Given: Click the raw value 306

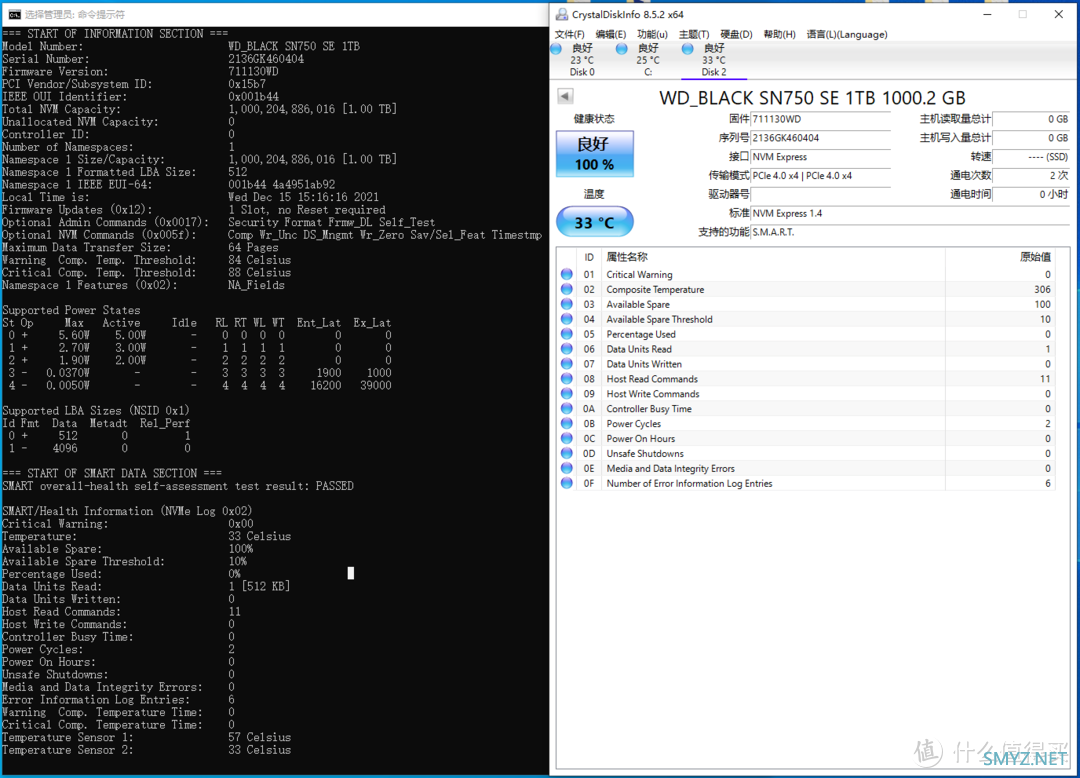Looking at the screenshot, I should pyautogui.click(x=1042, y=289).
